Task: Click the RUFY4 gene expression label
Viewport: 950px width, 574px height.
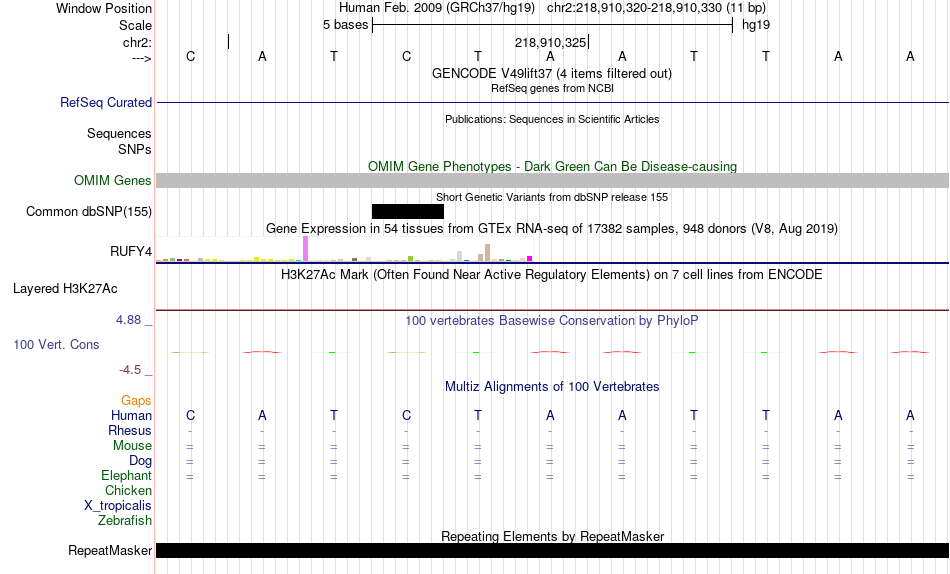Action: point(131,252)
